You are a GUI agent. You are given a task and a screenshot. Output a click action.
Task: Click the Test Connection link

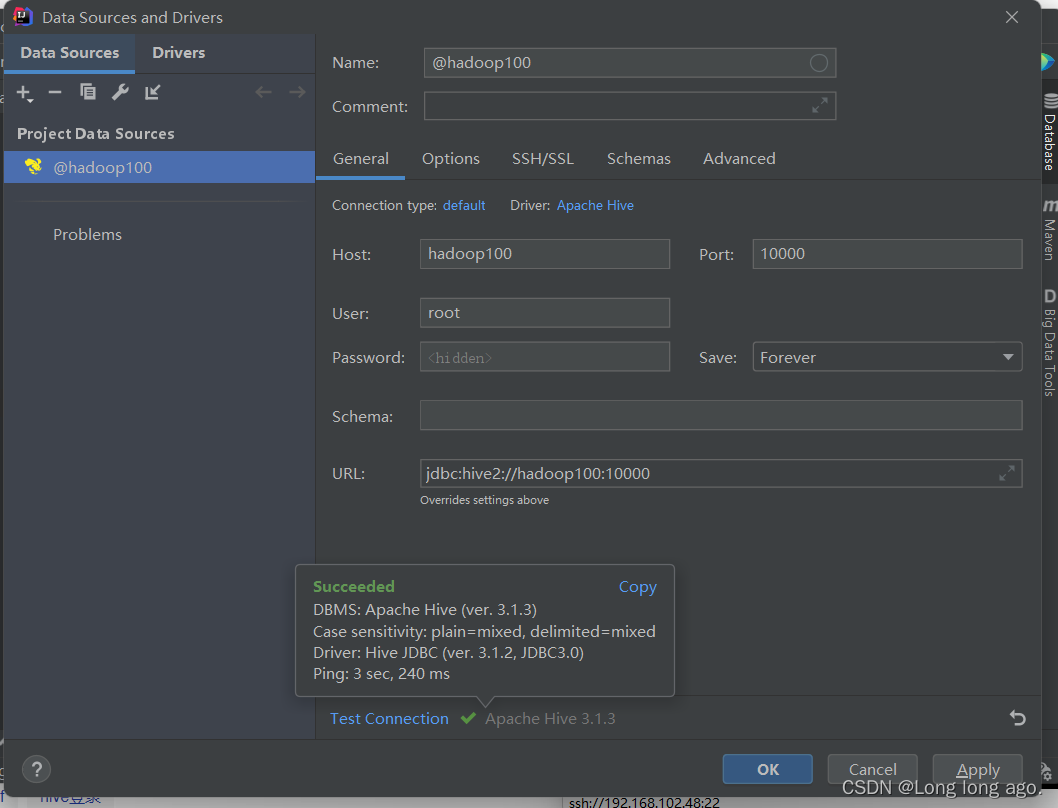389,718
